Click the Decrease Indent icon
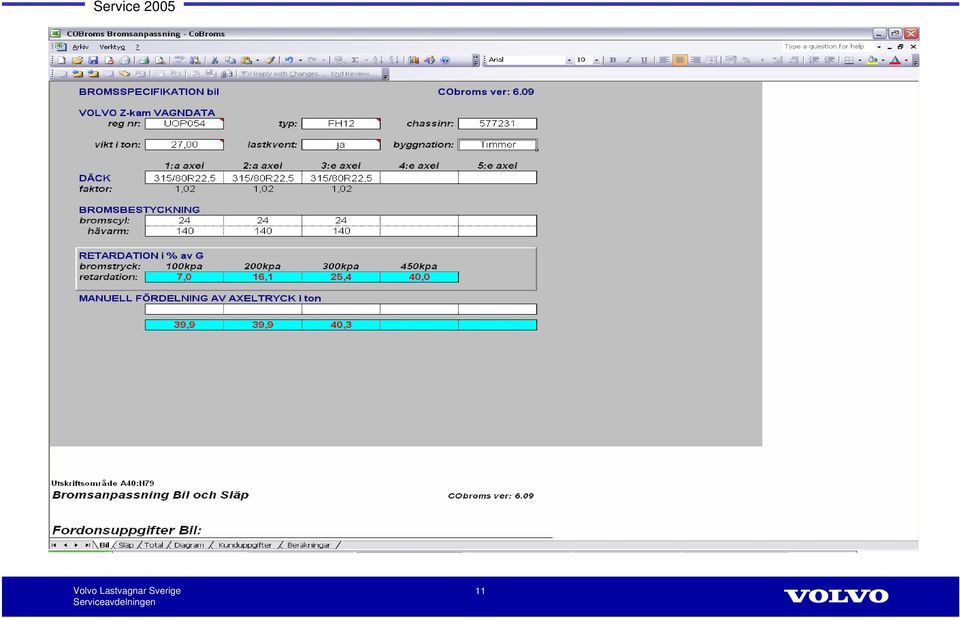The image size is (960, 618). tap(814, 60)
